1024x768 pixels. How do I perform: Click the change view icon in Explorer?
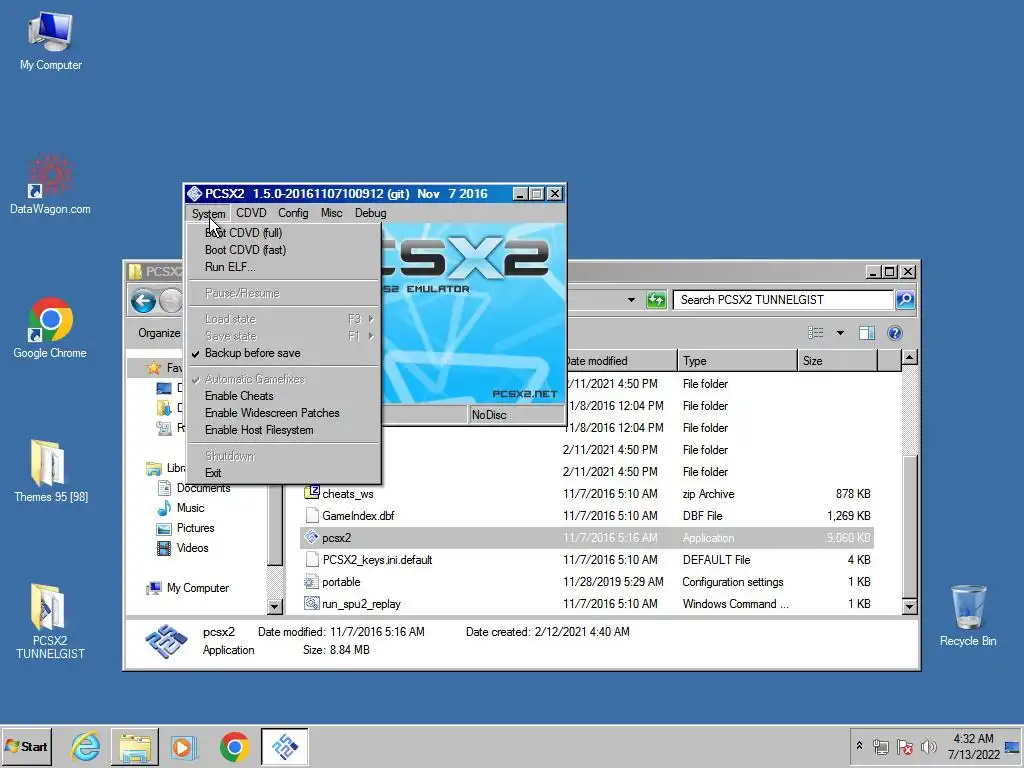[x=816, y=333]
